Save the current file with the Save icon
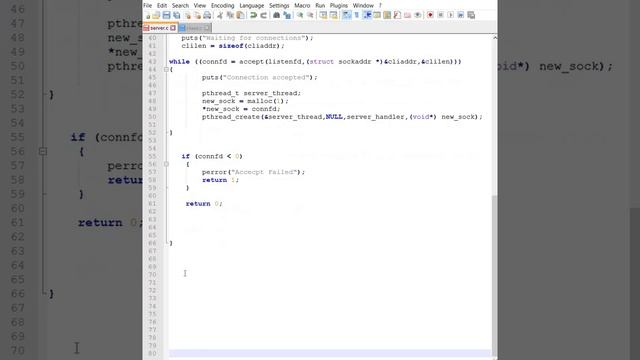The image size is (640, 360). (166, 15)
